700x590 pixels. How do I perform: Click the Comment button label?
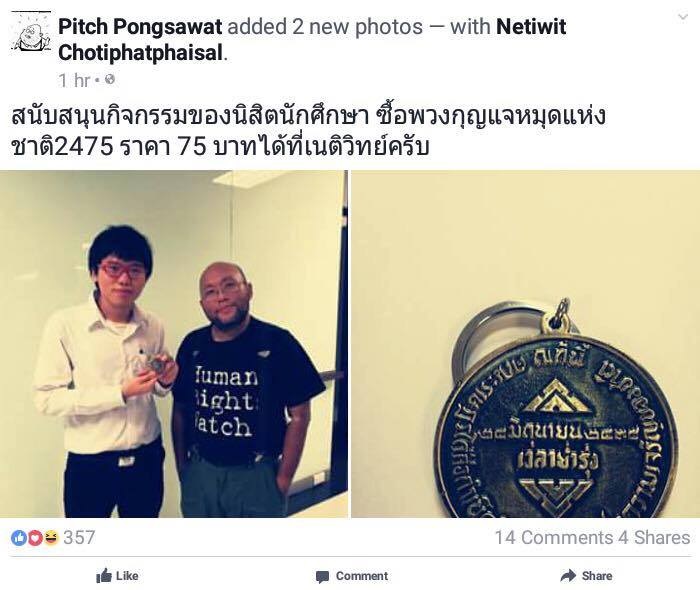(x=362, y=576)
